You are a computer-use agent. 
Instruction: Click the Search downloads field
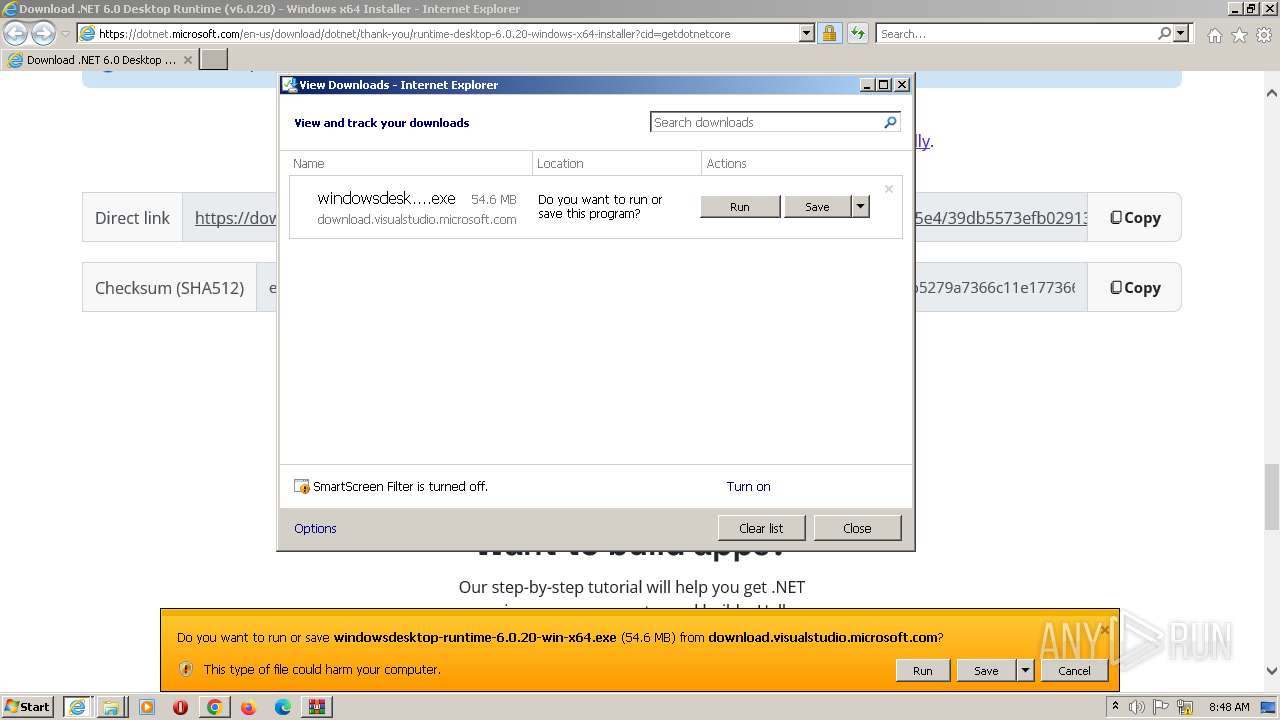[766, 122]
